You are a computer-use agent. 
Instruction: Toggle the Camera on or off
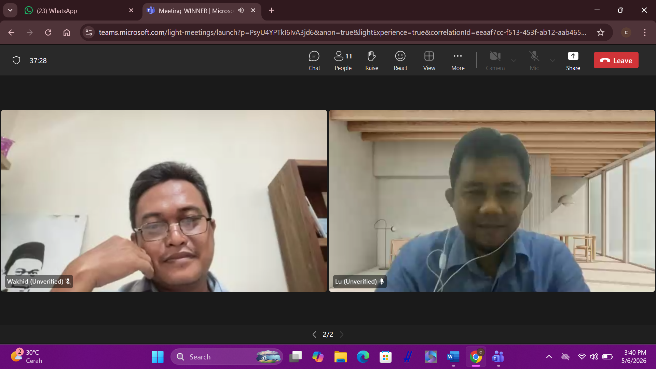(495, 60)
